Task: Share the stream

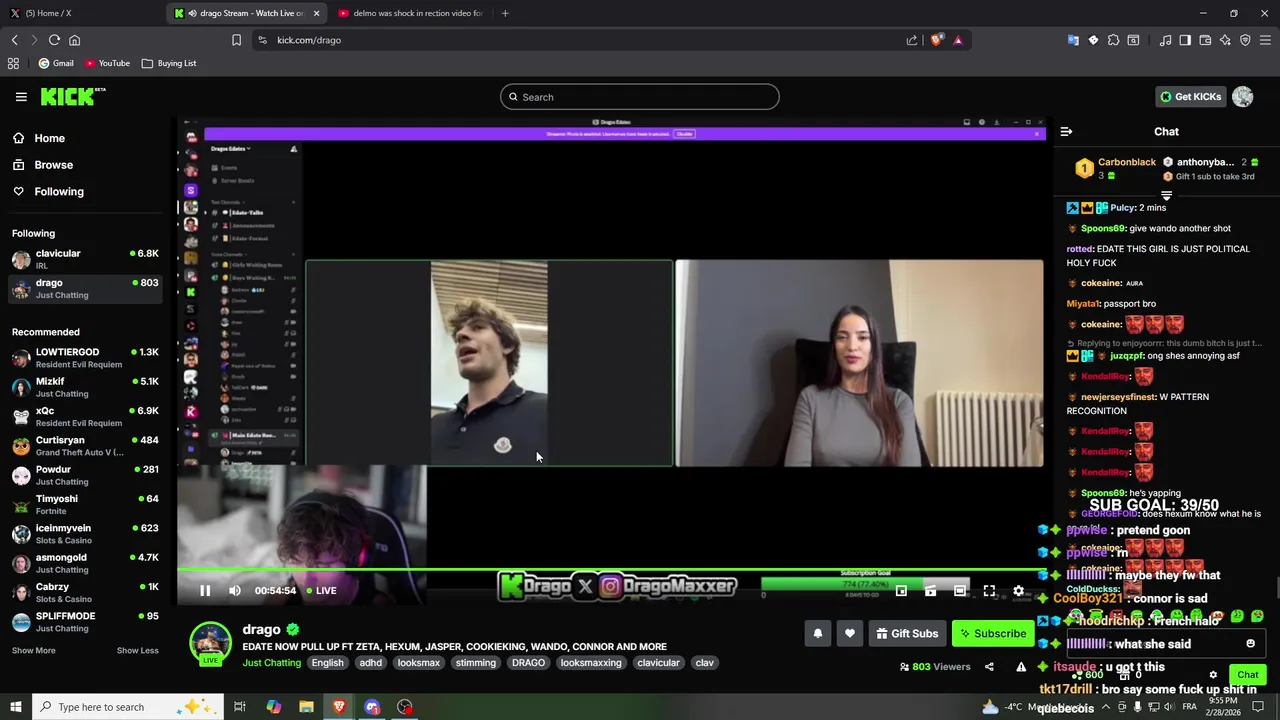Action: pos(989,667)
